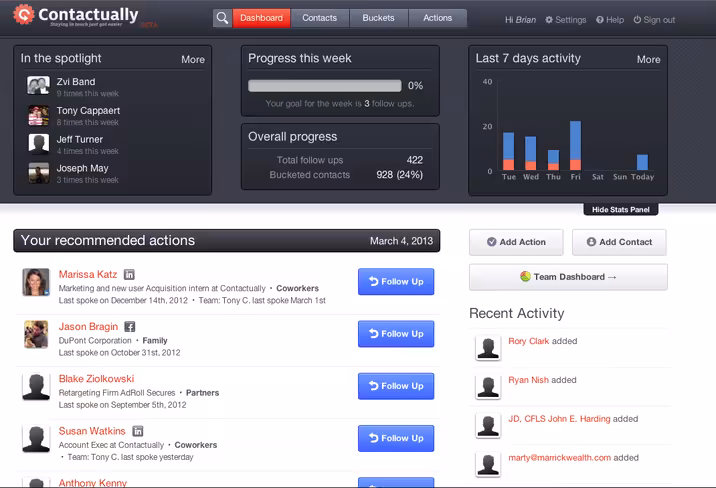Open JD, CFLS John E. Harding link
Image resolution: width=716 pixels, height=488 pixels.
[559, 419]
